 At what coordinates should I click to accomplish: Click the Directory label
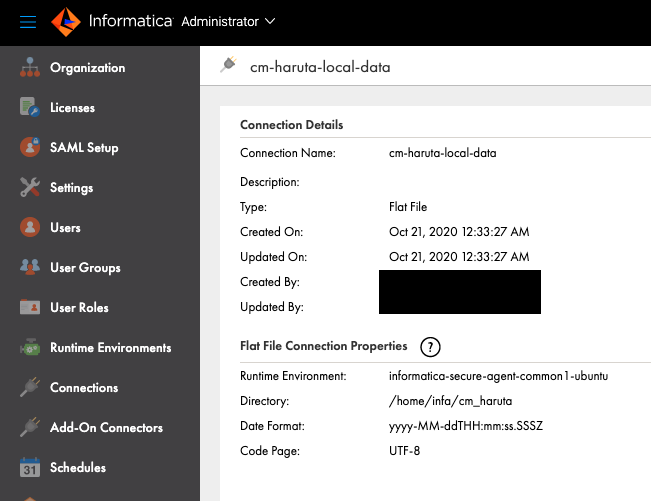pyautogui.click(x=264, y=401)
